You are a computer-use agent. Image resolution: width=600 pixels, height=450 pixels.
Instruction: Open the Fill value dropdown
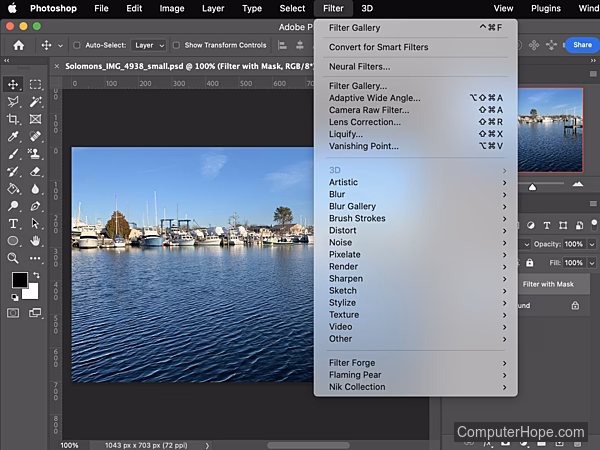click(592, 263)
